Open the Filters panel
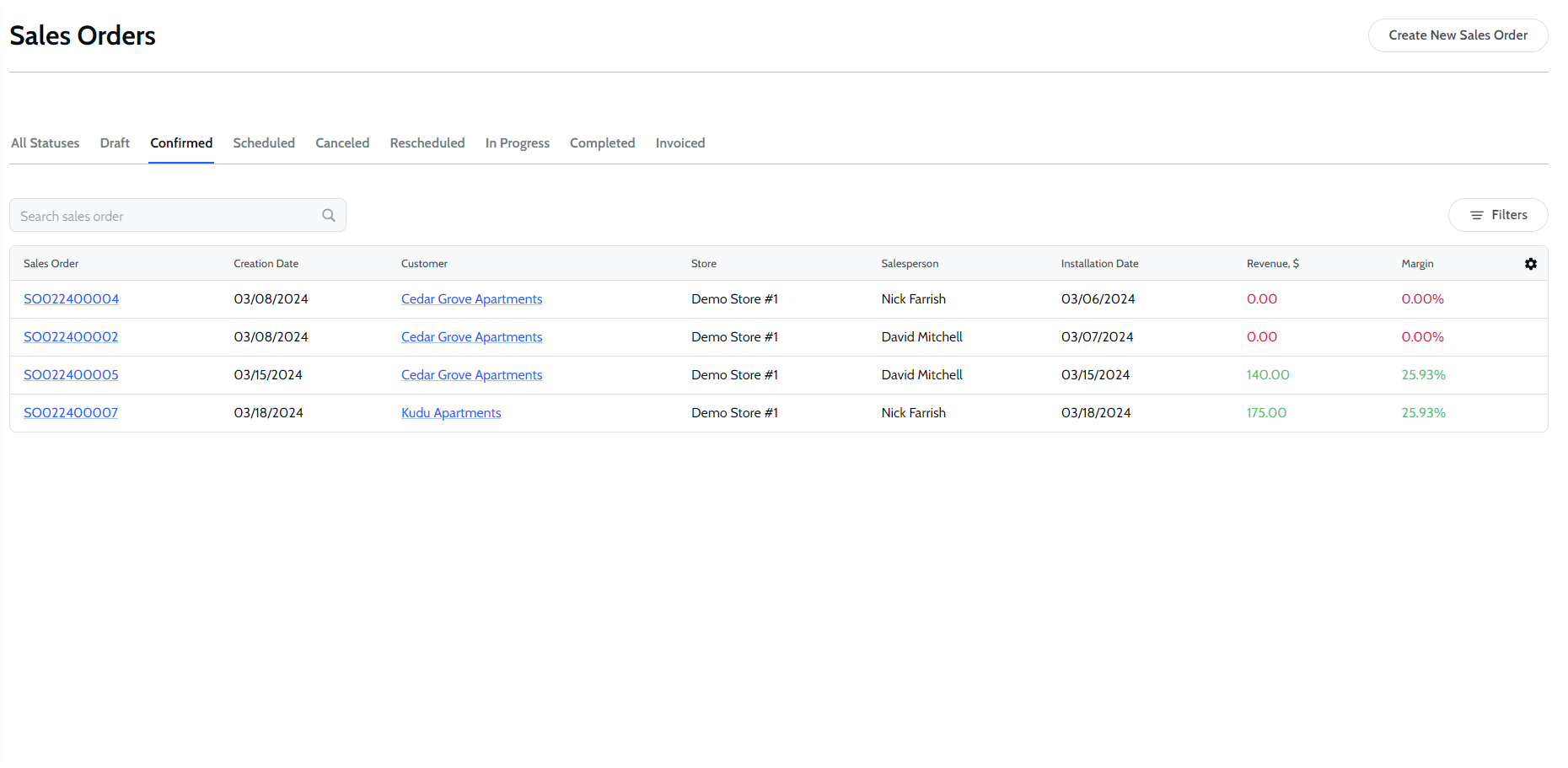The width and height of the screenshot is (1568, 768). click(x=1497, y=215)
